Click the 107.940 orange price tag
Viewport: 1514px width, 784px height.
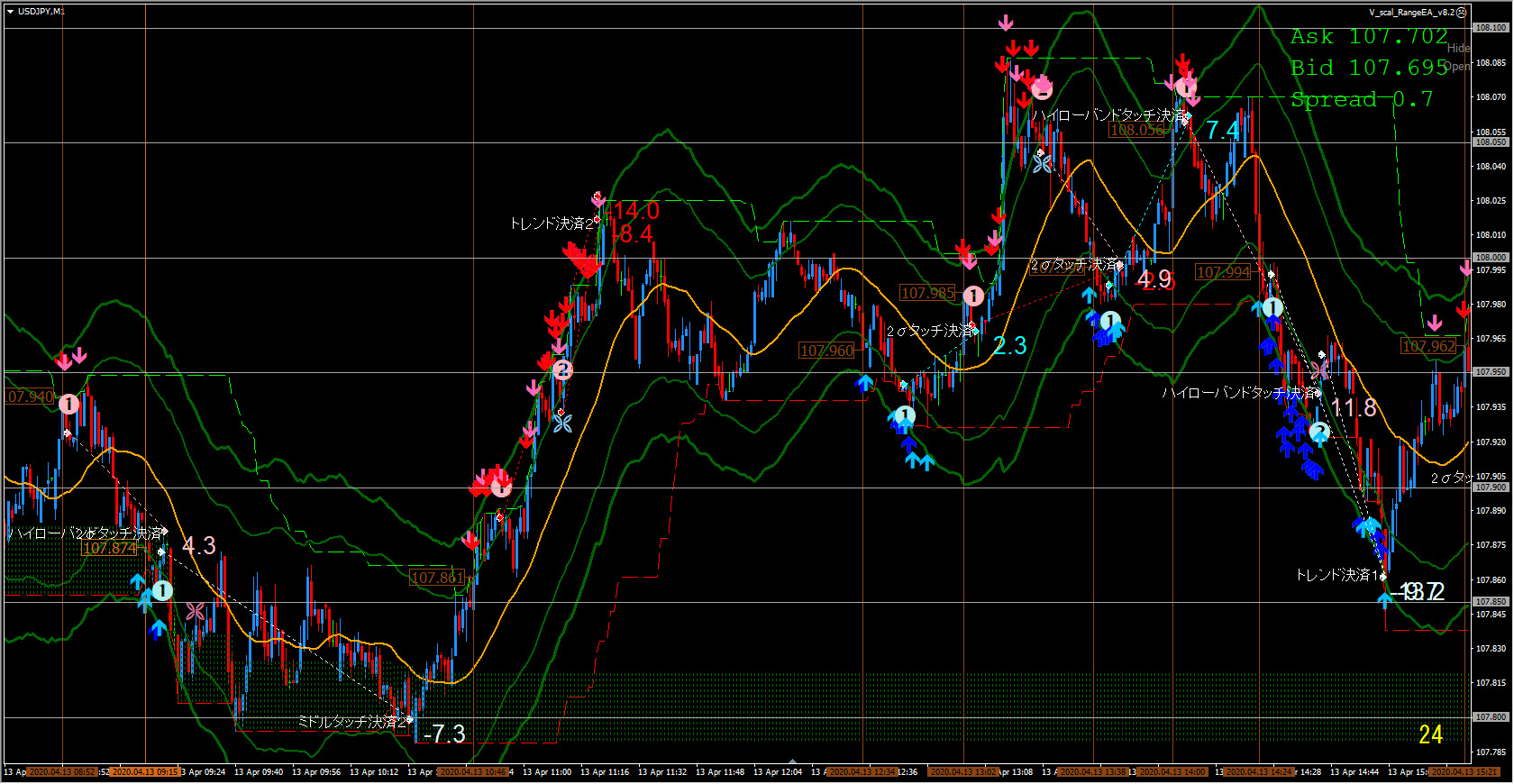point(30,397)
